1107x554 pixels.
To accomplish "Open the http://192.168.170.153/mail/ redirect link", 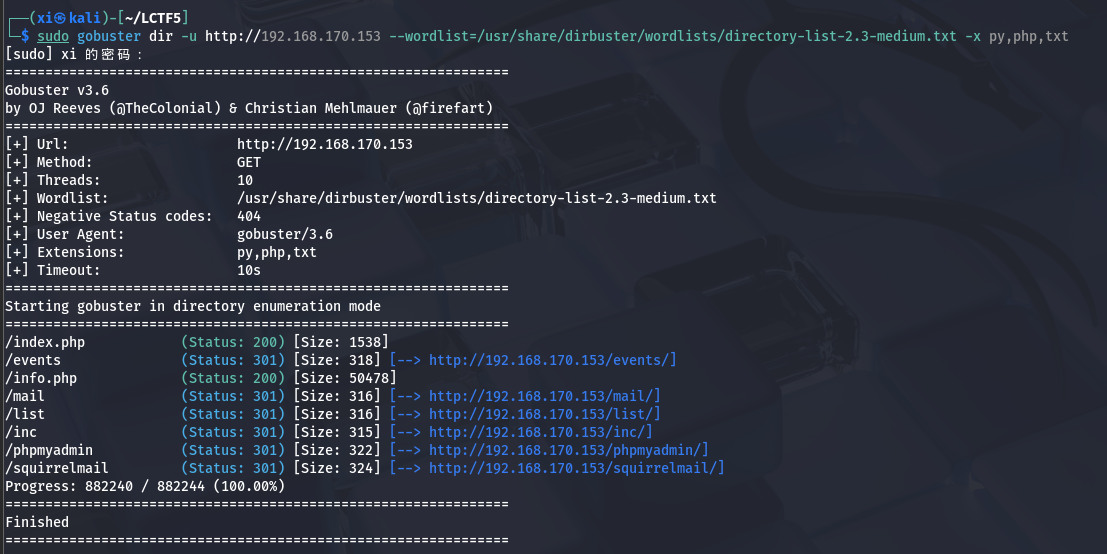I will pyautogui.click(x=544, y=396).
